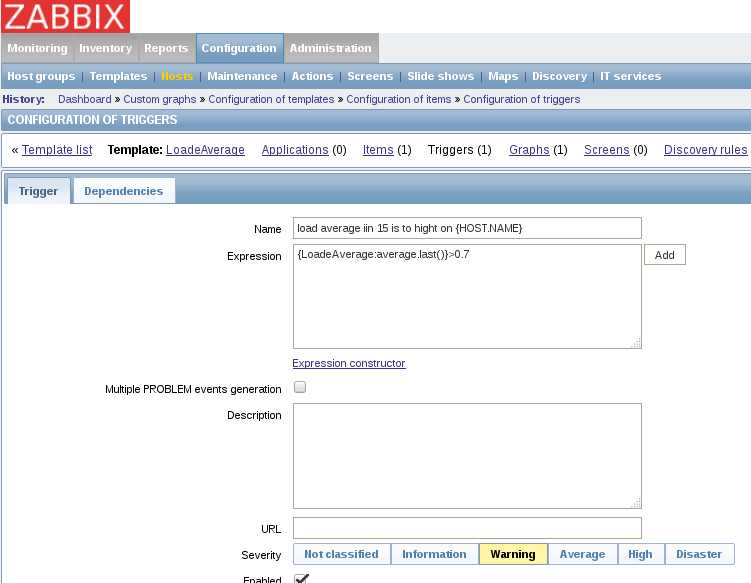751x583 pixels.
Task: Set severity to Warning
Action: (x=513, y=554)
